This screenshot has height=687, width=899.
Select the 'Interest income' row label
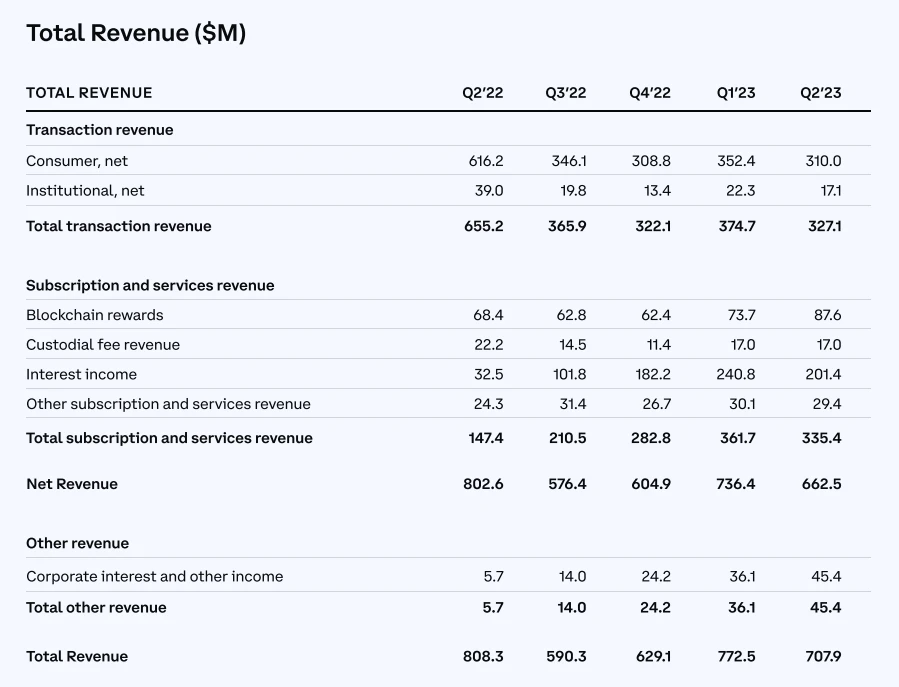point(81,374)
